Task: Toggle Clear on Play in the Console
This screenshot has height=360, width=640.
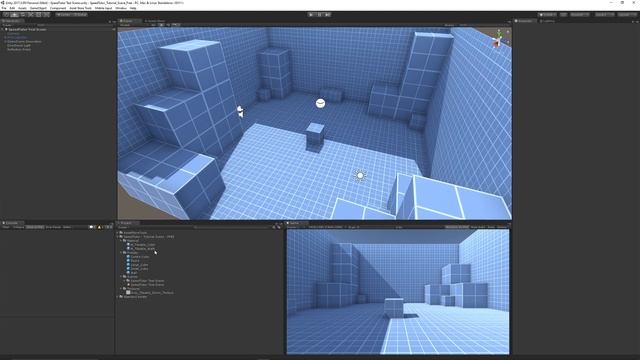Action: coord(35,227)
